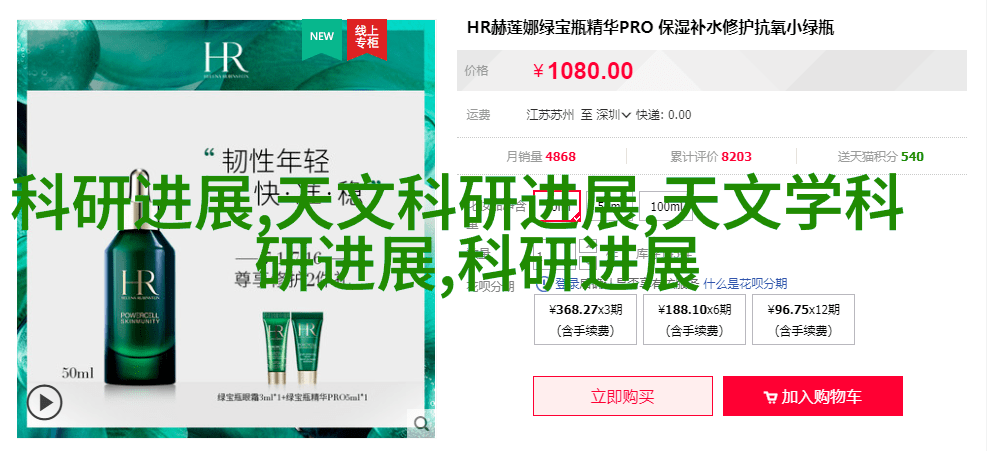Play the product video
This screenshot has height=451, width=997.
click(x=45, y=403)
